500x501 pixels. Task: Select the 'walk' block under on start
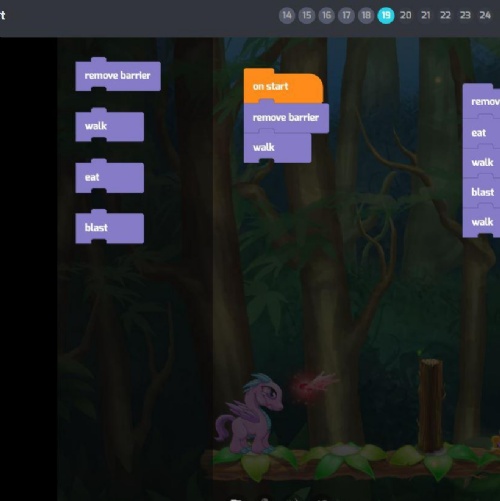pos(277,147)
